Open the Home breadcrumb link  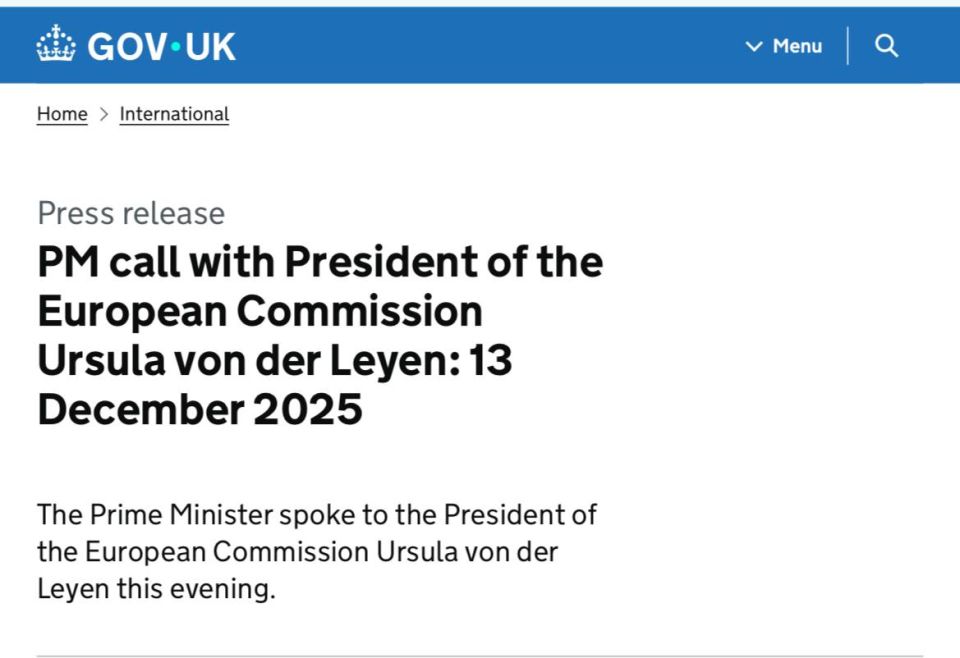(62, 114)
